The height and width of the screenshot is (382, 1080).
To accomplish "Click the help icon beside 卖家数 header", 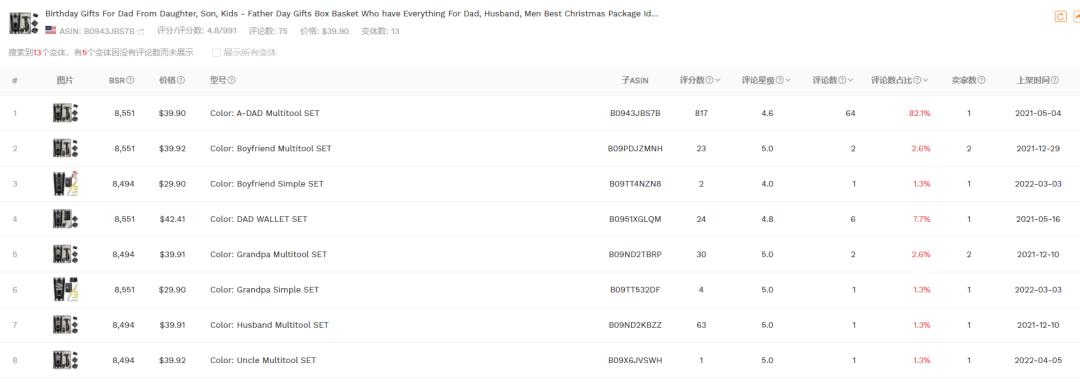I will click(x=981, y=81).
